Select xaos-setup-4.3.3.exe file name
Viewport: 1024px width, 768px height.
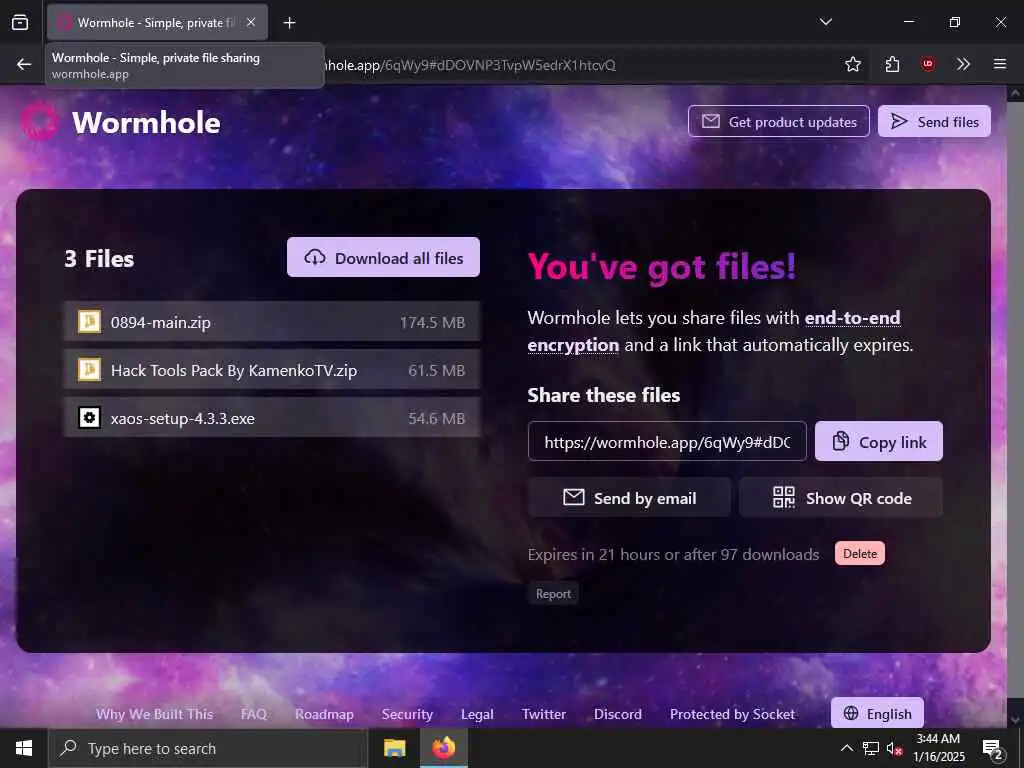click(x=183, y=419)
